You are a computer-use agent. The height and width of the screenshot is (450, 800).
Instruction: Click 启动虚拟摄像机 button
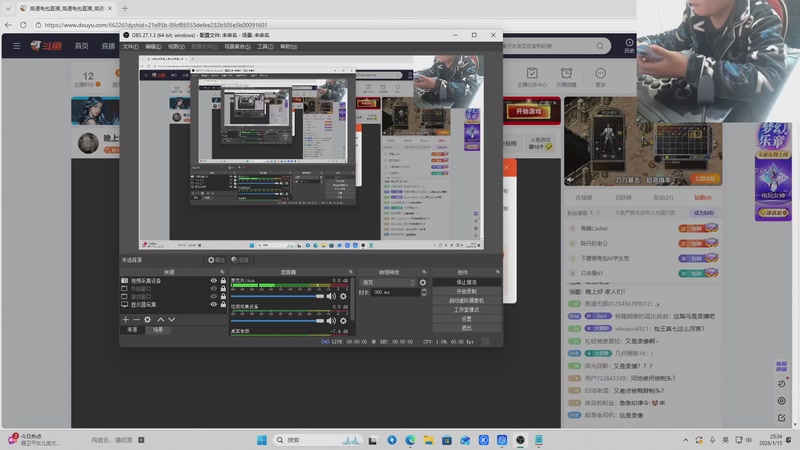coord(466,301)
